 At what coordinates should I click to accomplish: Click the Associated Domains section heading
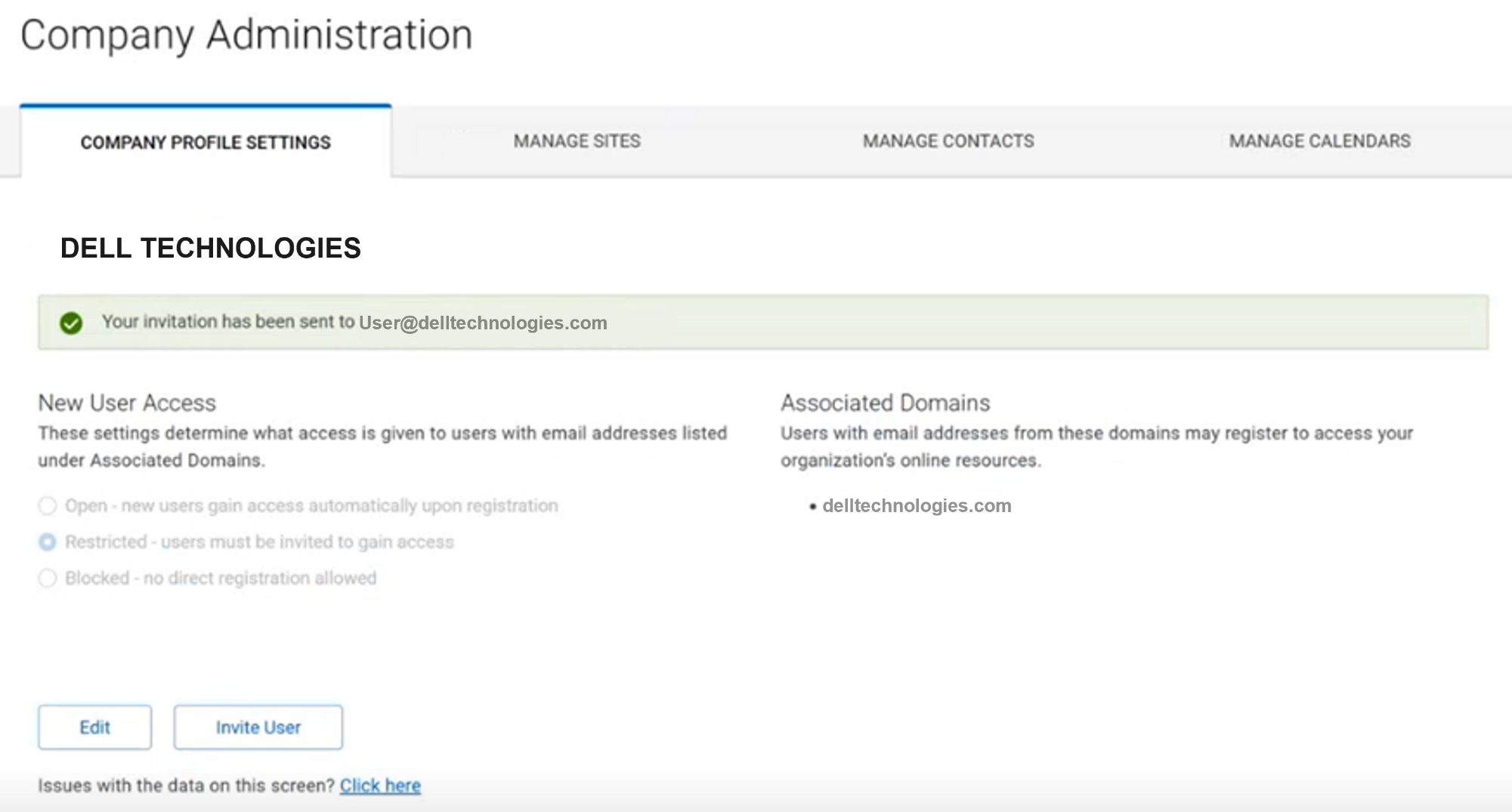click(x=885, y=403)
